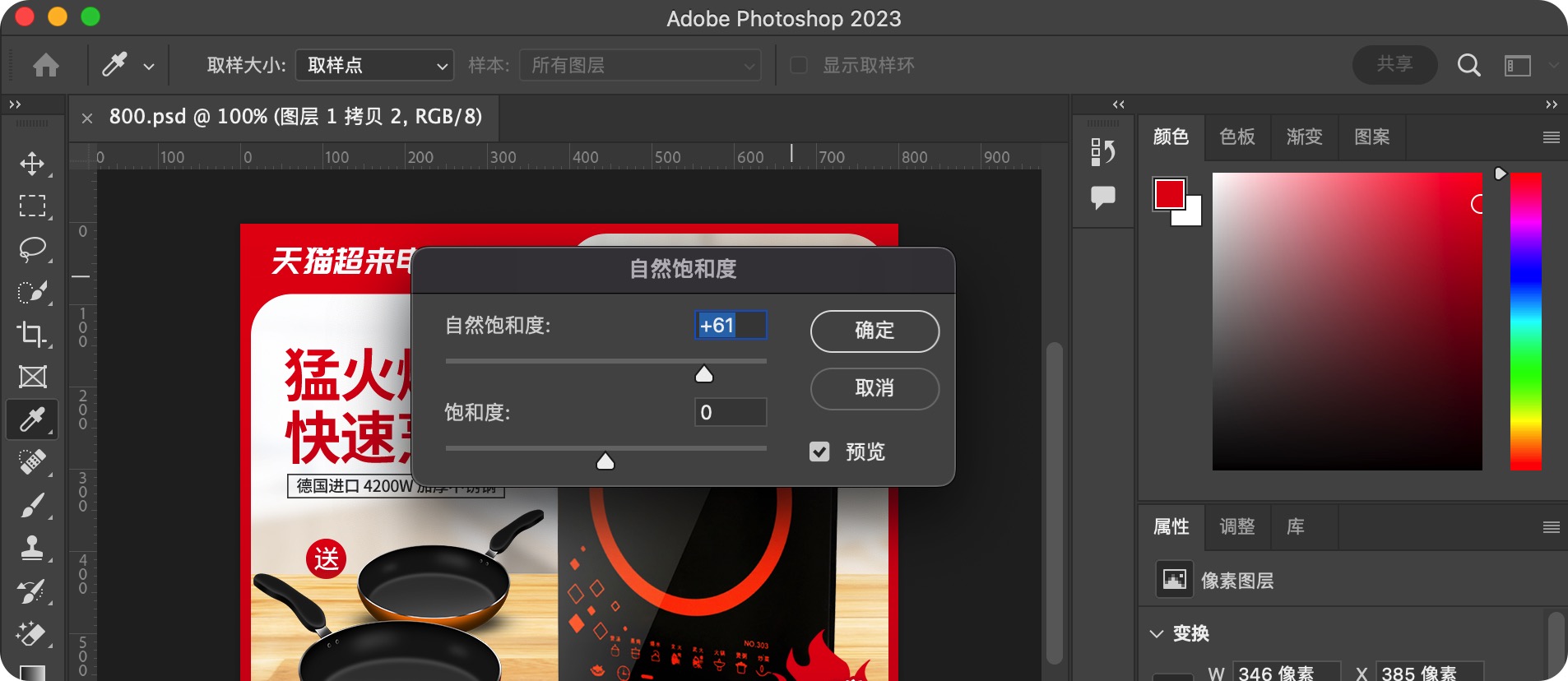Image resolution: width=1568 pixels, height=681 pixels.
Task: Toggle the 显示取样环 checkbox
Action: (798, 65)
